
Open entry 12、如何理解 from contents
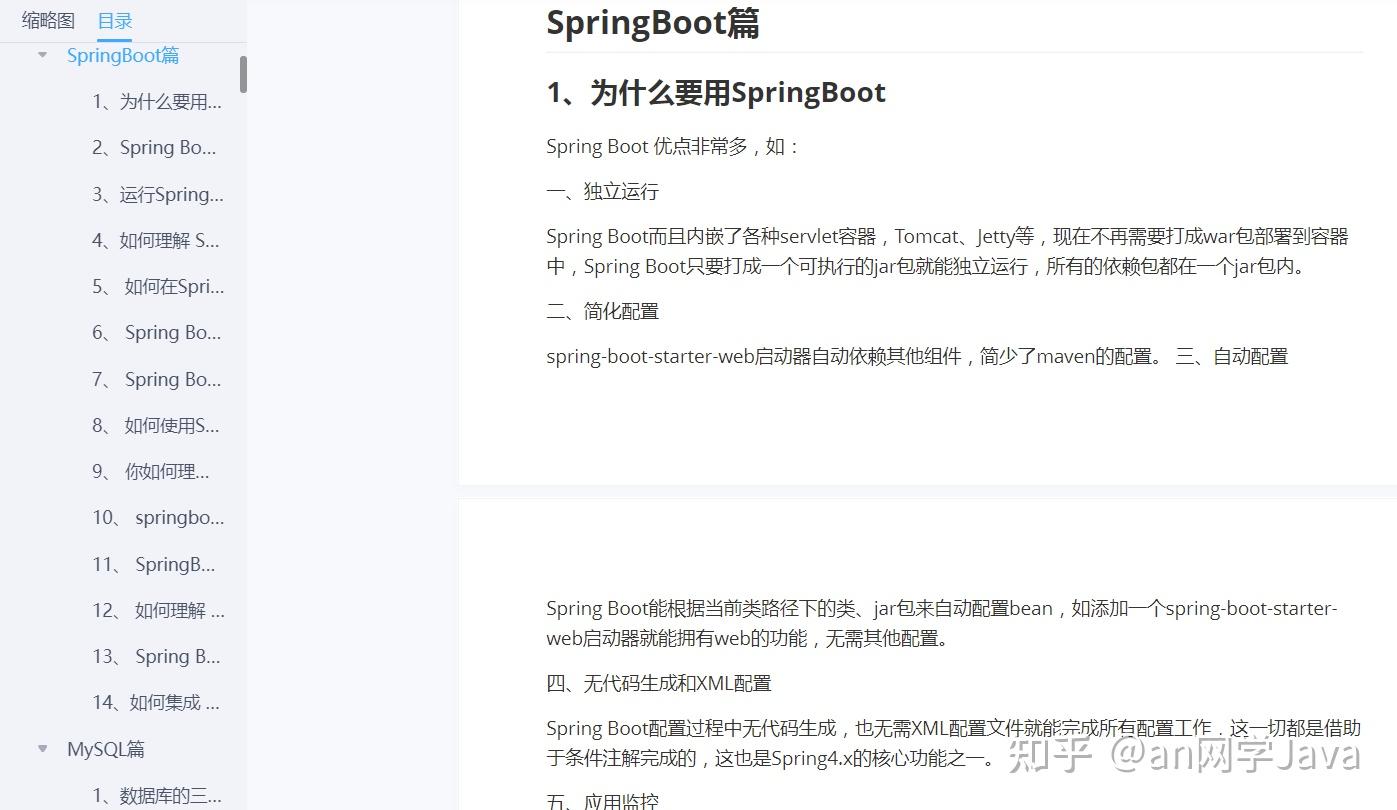point(154,610)
